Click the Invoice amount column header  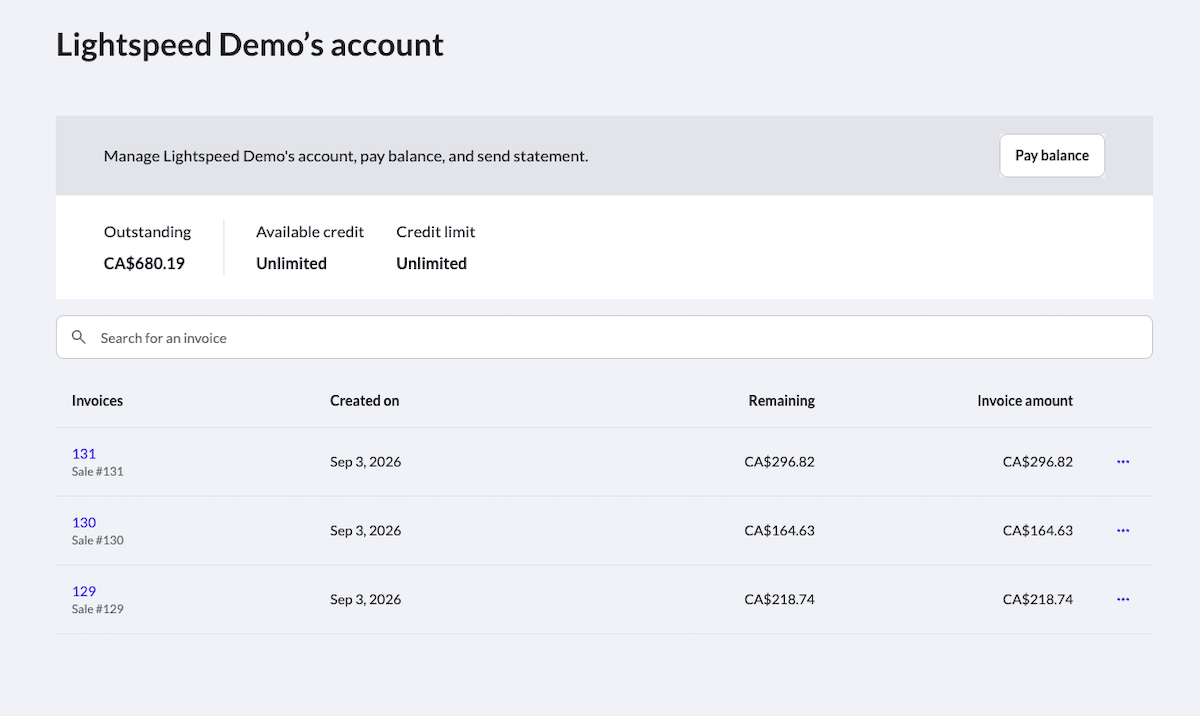point(1025,401)
